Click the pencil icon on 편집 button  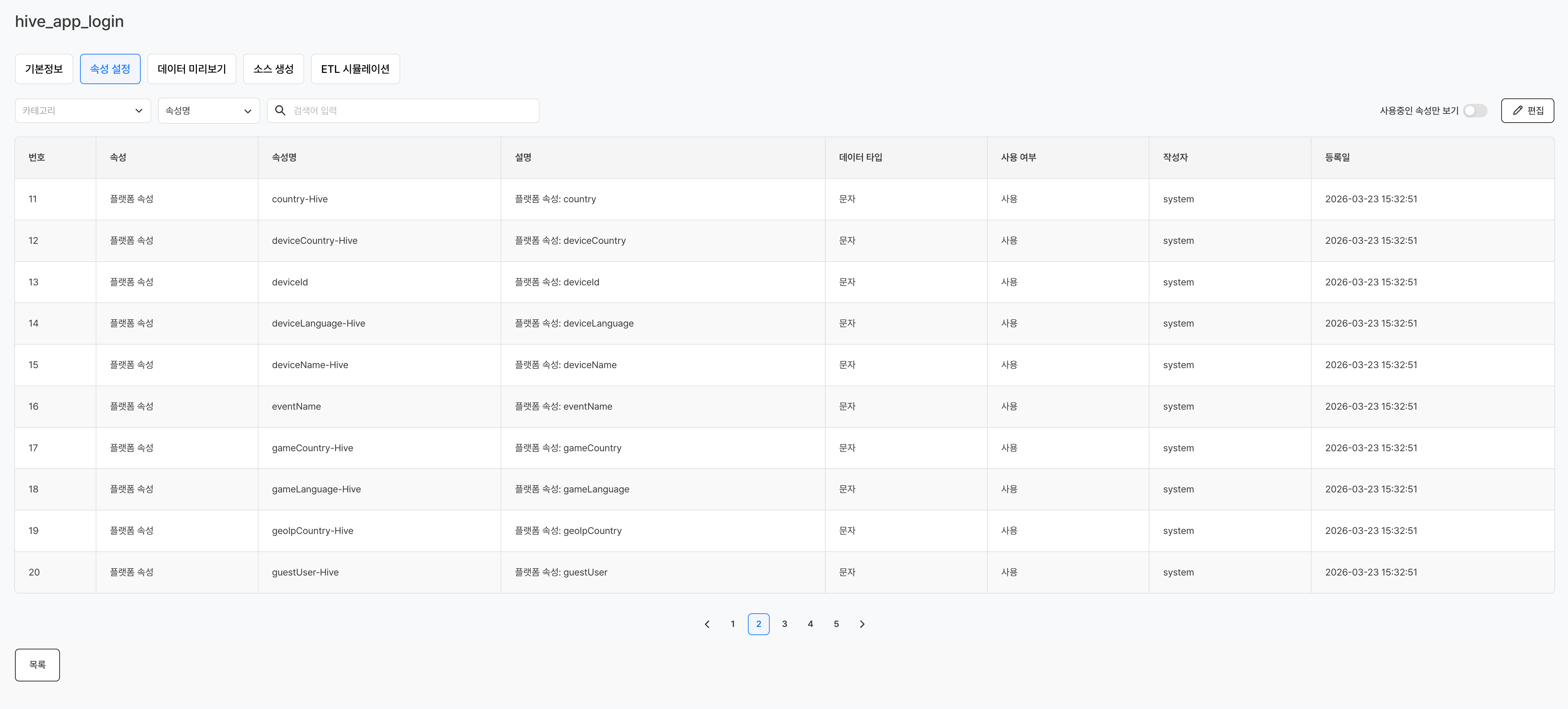[x=1518, y=110]
